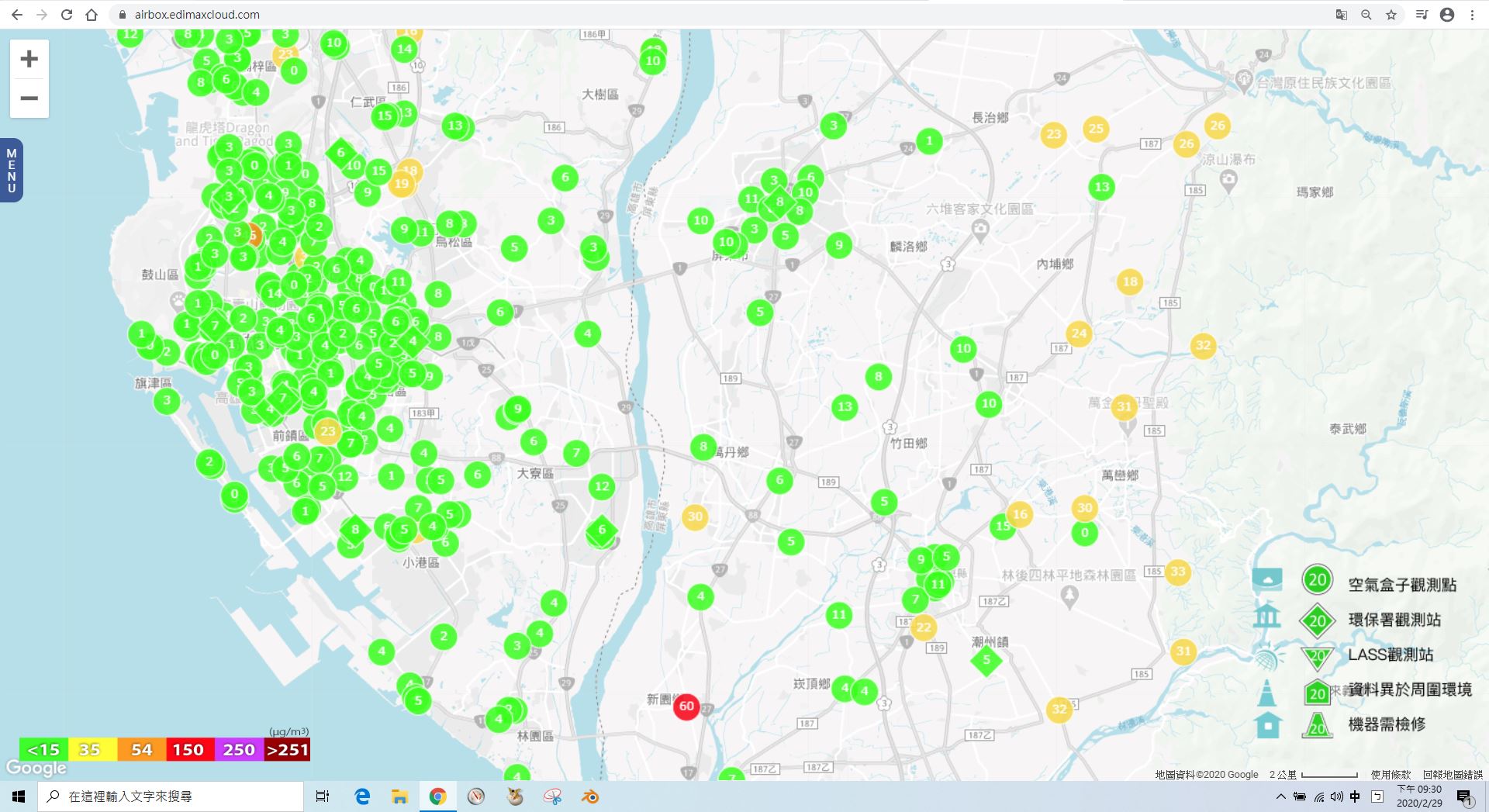This screenshot has height=812, width=1489.
Task: Open the page zoom magnifier icon
Action: click(x=1366, y=15)
